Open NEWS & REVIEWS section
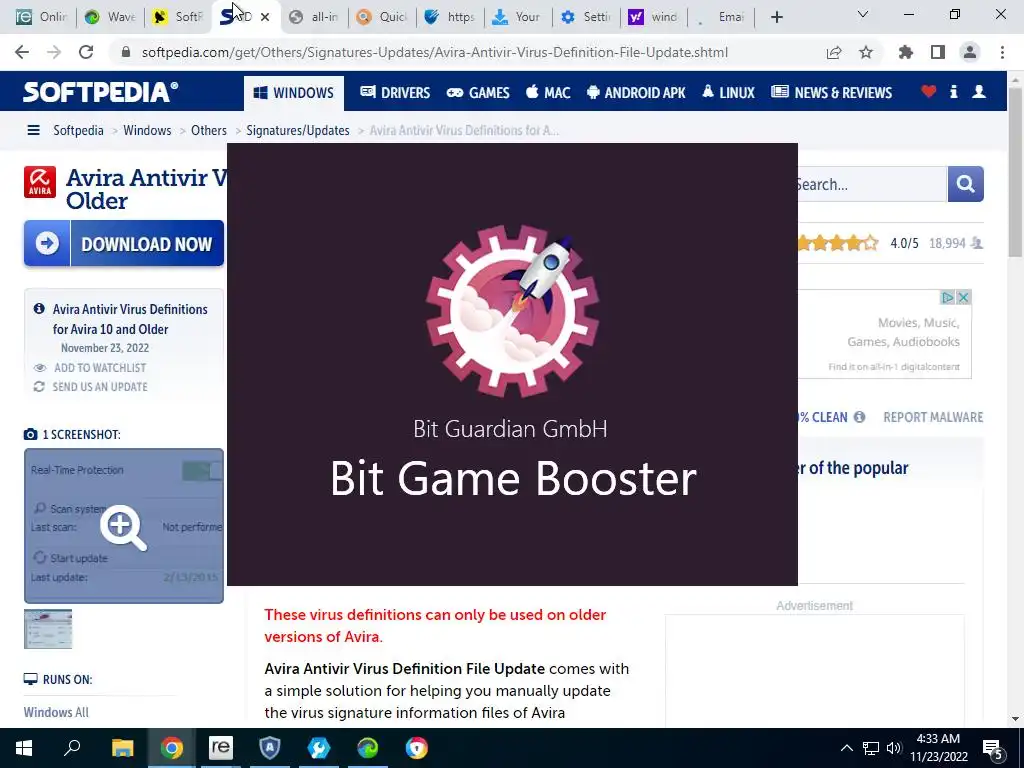The height and width of the screenshot is (768, 1024). coord(831,93)
